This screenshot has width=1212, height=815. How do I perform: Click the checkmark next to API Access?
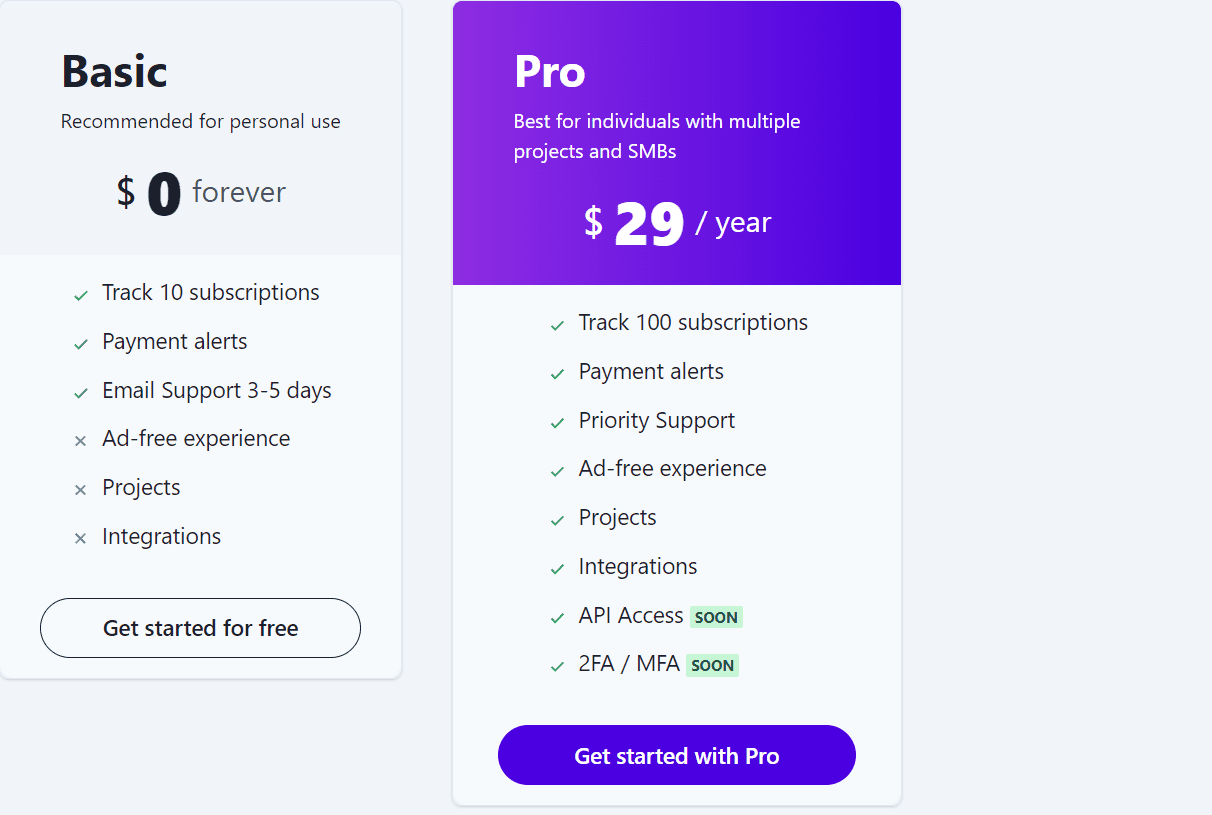point(557,618)
